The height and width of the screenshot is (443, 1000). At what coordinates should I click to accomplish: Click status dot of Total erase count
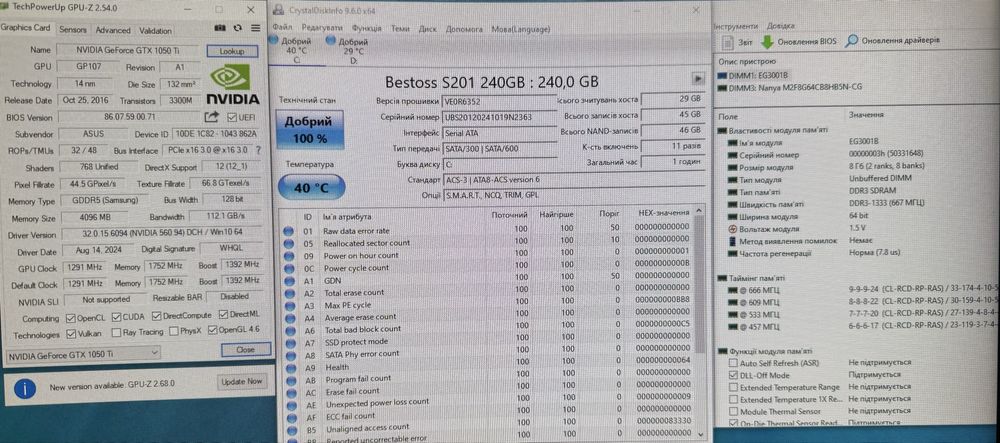click(x=289, y=293)
